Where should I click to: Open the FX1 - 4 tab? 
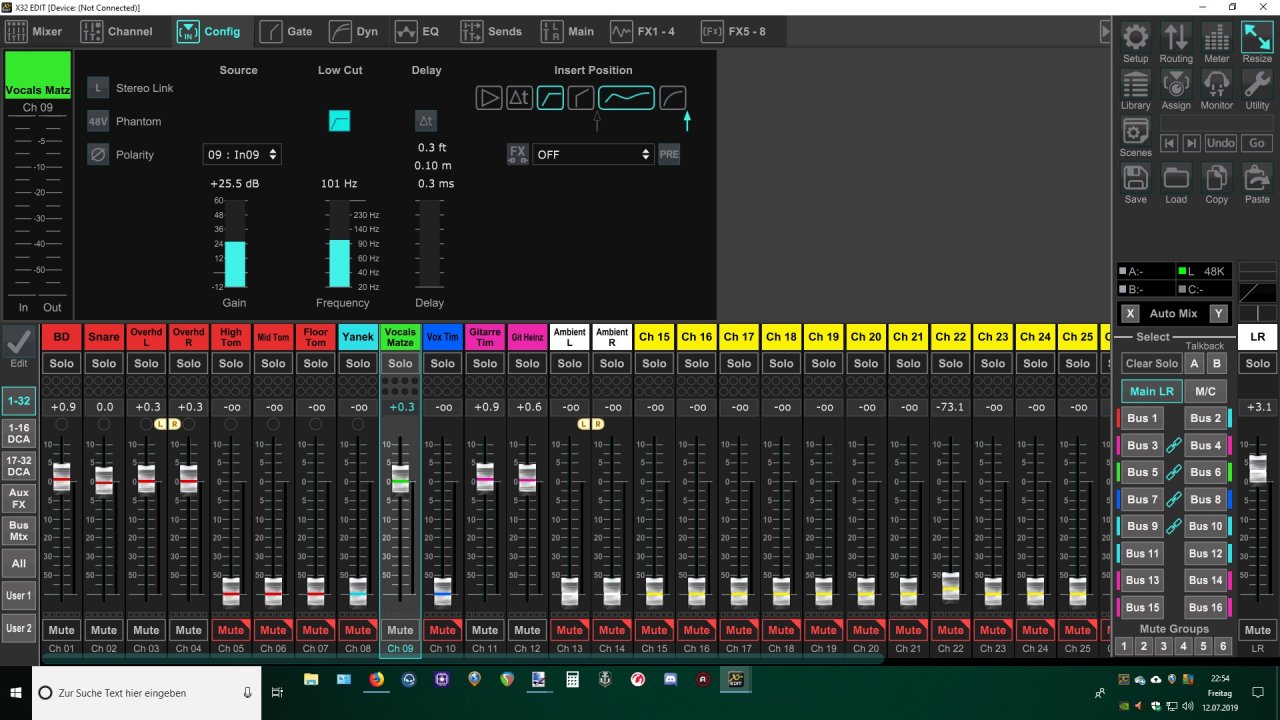click(x=643, y=32)
